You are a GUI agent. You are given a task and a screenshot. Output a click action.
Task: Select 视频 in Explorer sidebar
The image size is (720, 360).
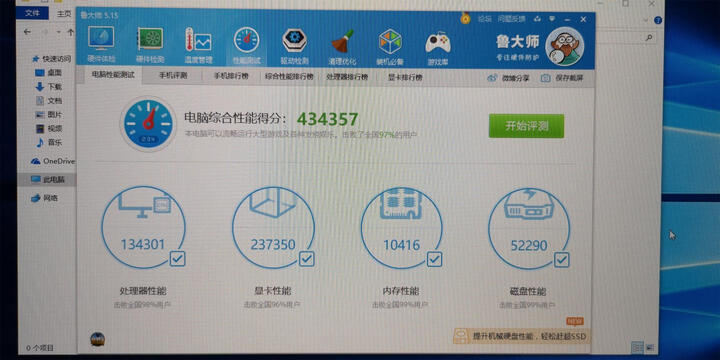click(49, 129)
